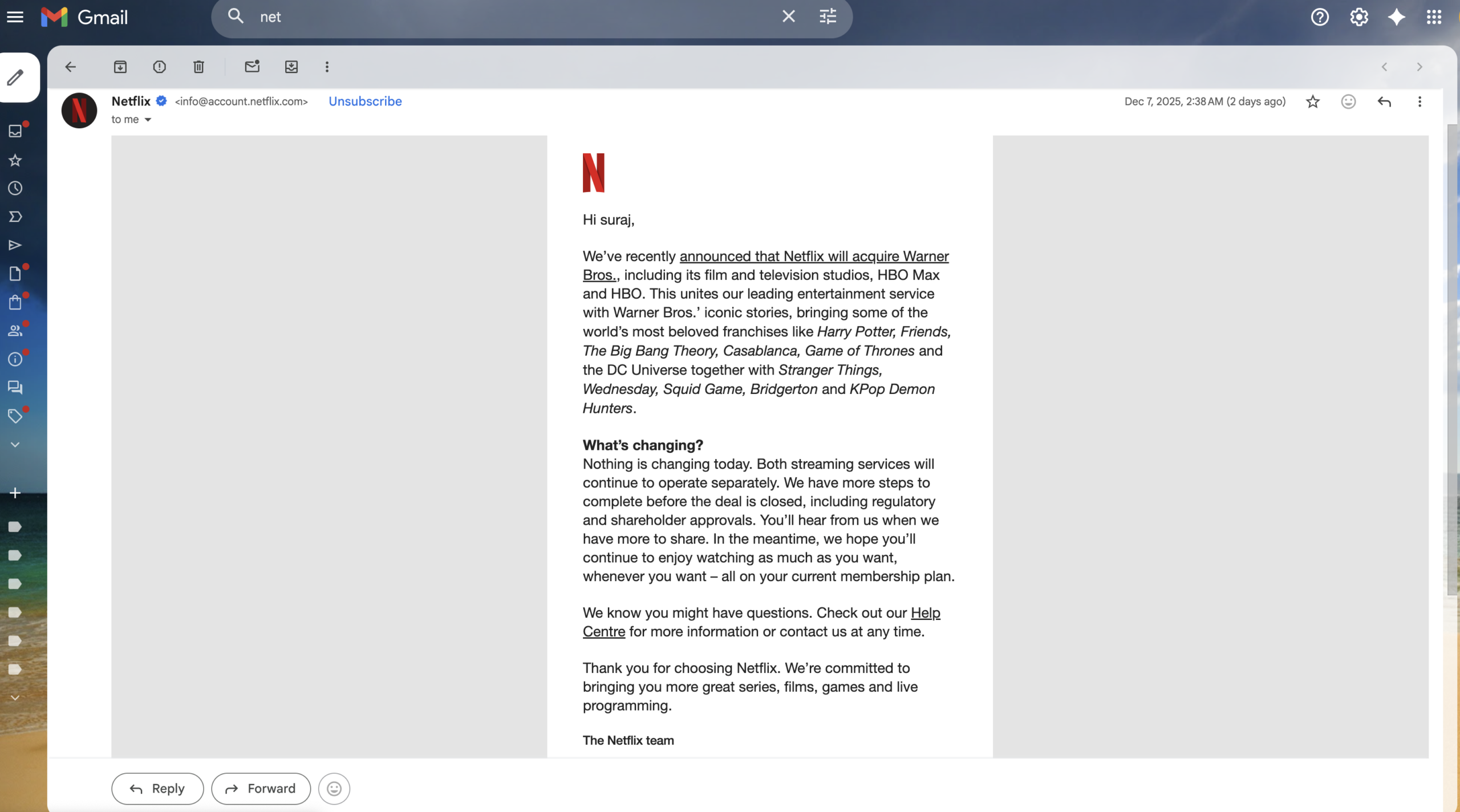Delete the open email
Viewport: 1460px width, 812px height.
point(198,67)
